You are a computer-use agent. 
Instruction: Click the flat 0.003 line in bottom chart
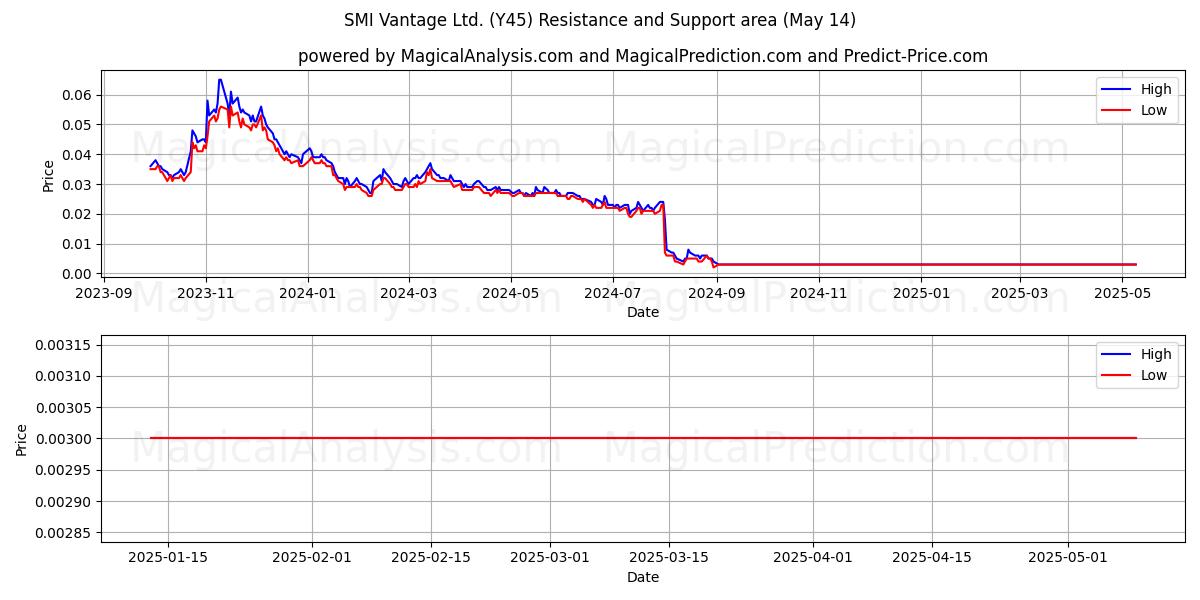click(643, 438)
